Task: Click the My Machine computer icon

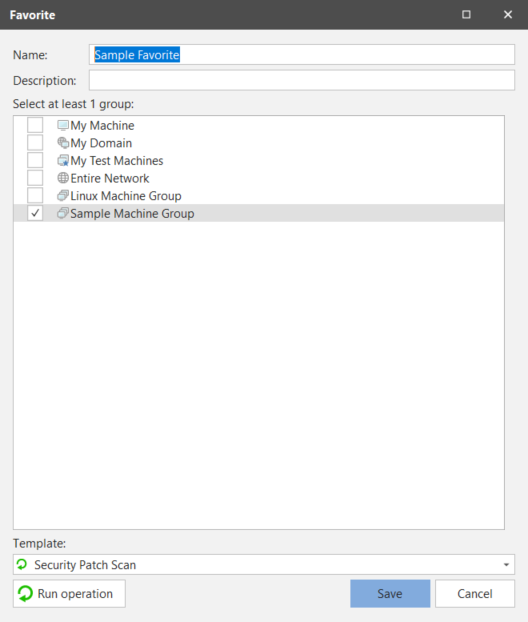Action: (x=63, y=125)
